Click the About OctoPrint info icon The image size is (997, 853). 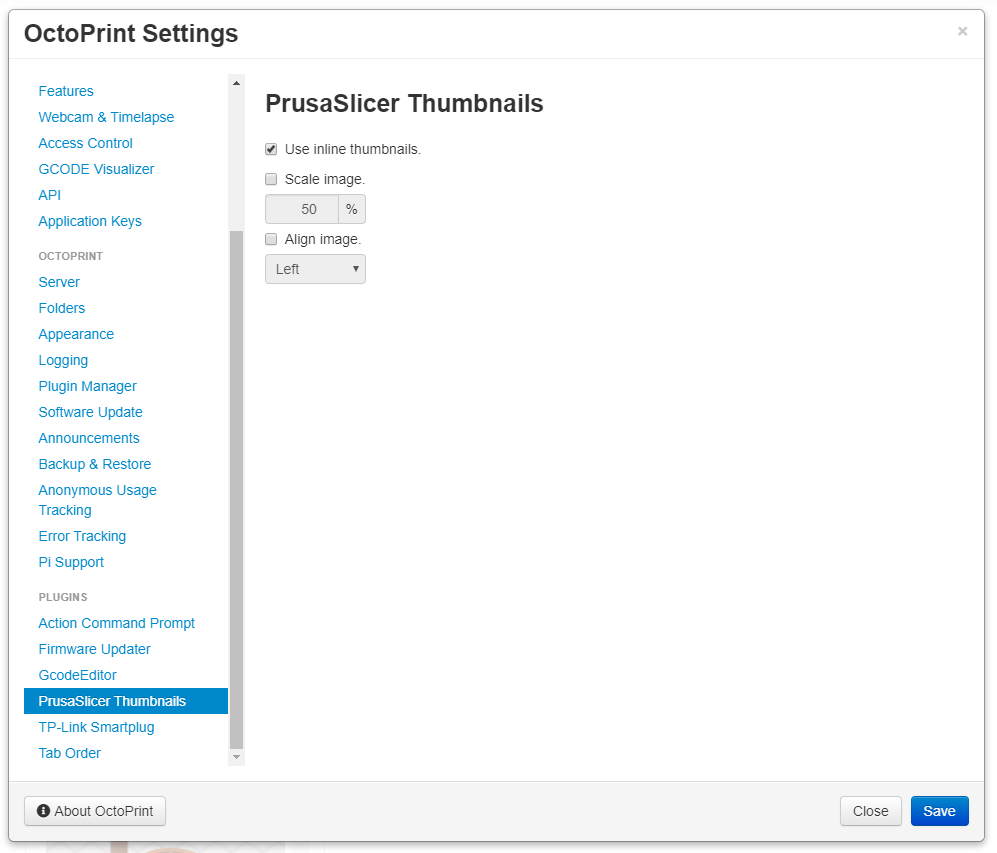click(43, 811)
